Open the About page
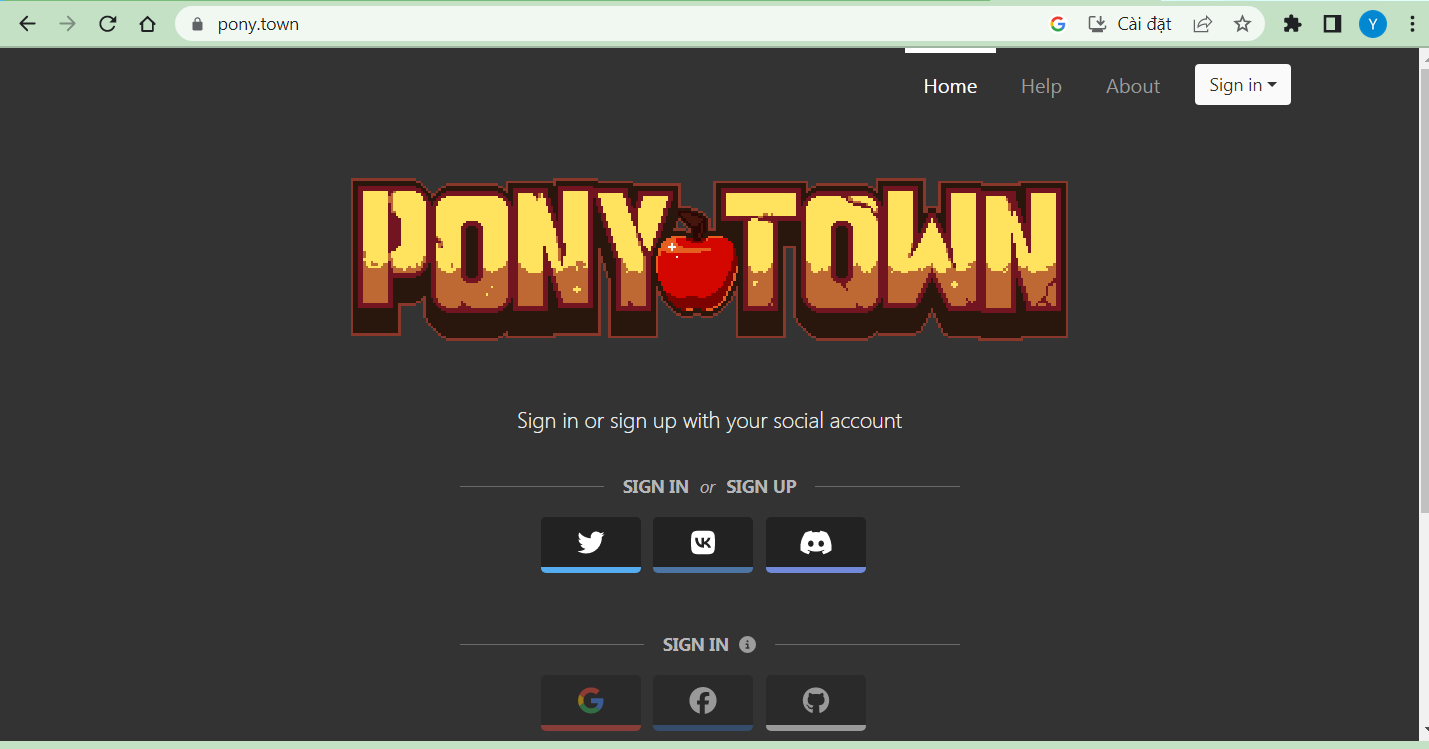Screen dimensions: 1429x749 click(x=1133, y=86)
